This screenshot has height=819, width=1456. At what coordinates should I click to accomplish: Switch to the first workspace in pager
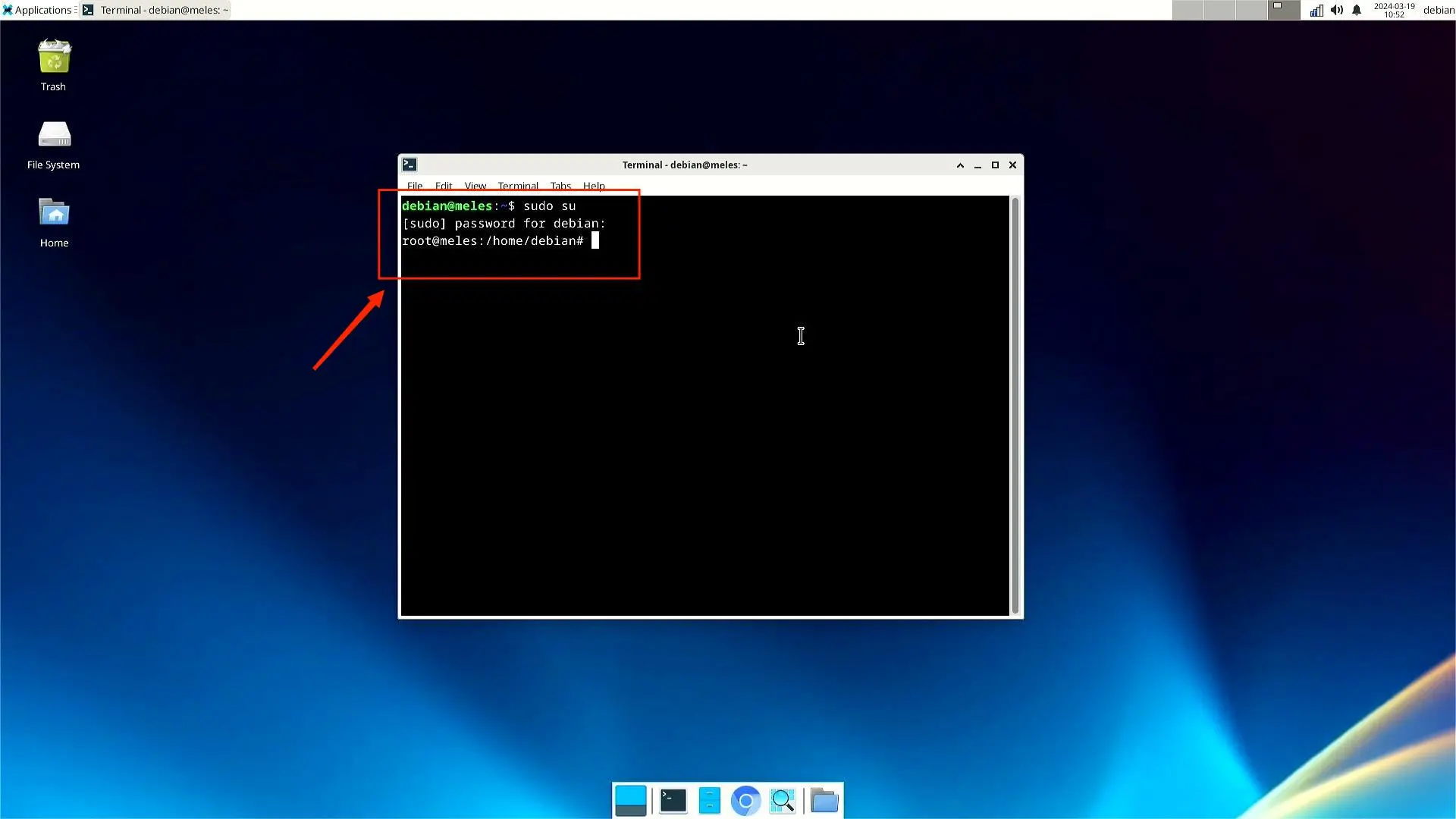pos(1188,10)
